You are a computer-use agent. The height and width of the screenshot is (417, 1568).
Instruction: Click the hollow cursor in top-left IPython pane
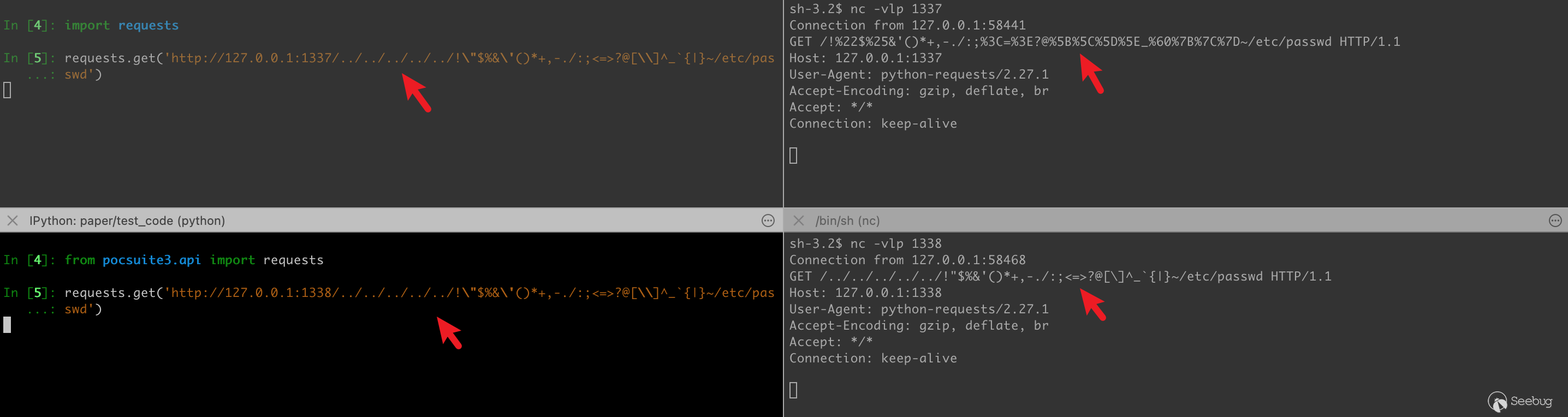[7, 90]
